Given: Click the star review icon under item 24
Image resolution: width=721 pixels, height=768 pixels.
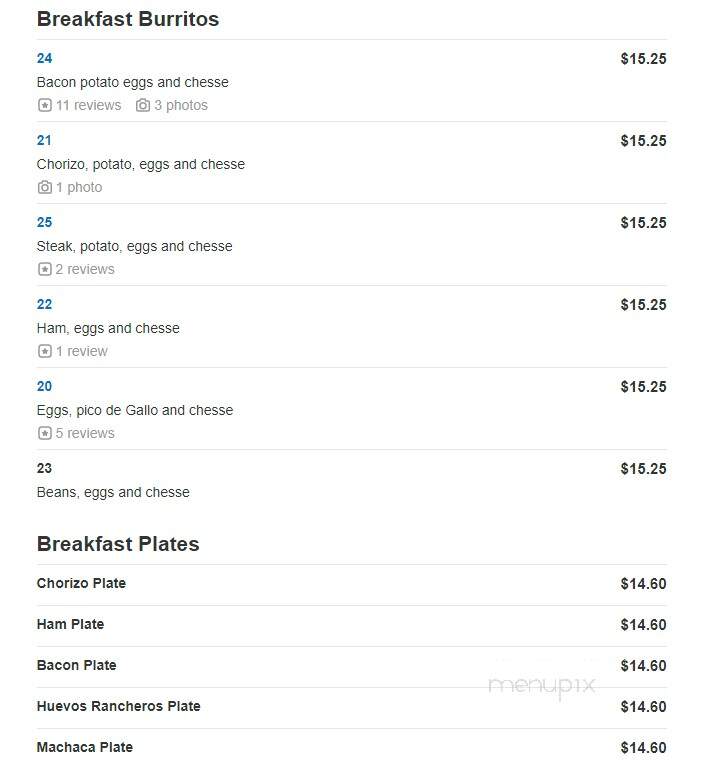Looking at the screenshot, I should click(x=45, y=105).
